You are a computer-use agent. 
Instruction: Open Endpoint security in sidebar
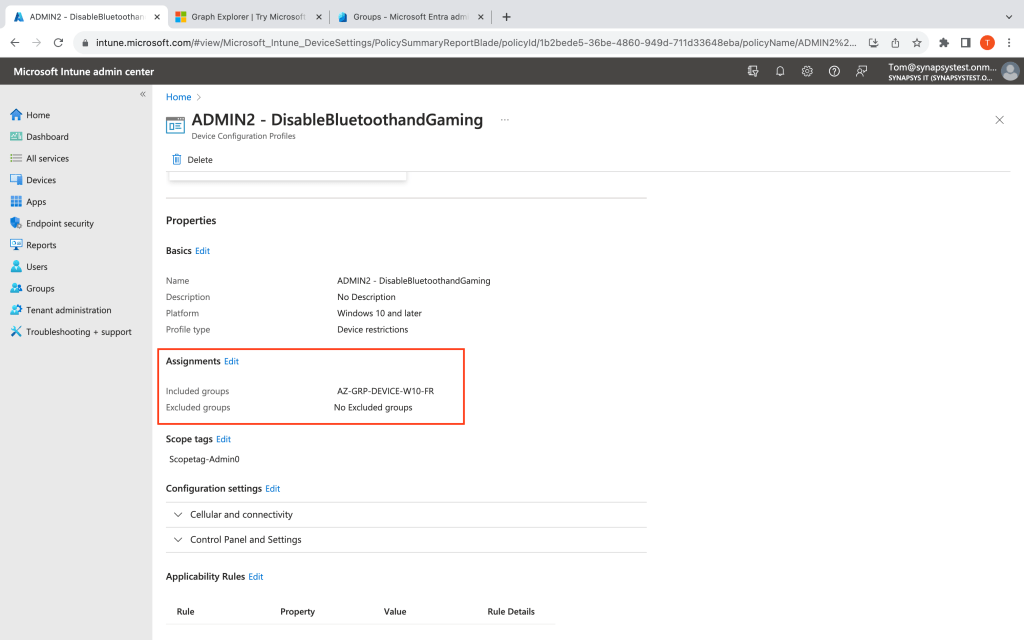[x=59, y=223]
